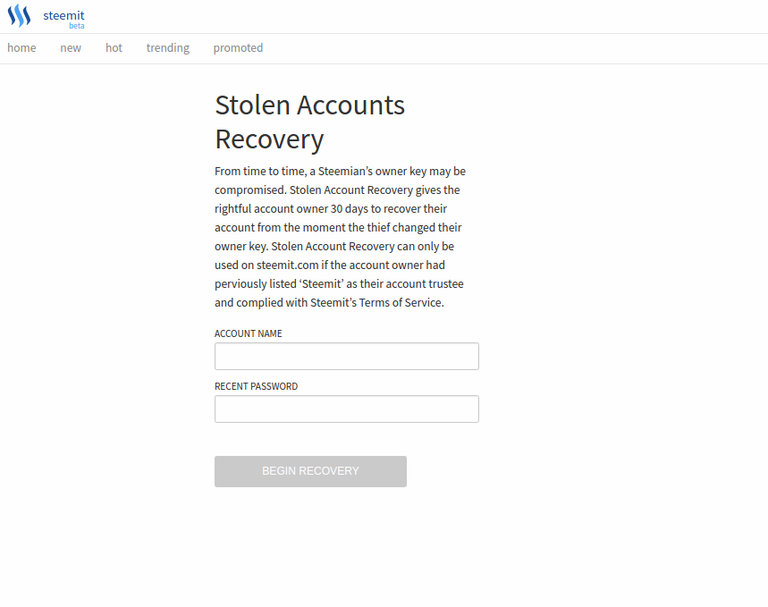Click the Stolen Accounts Recovery heading

point(310,105)
